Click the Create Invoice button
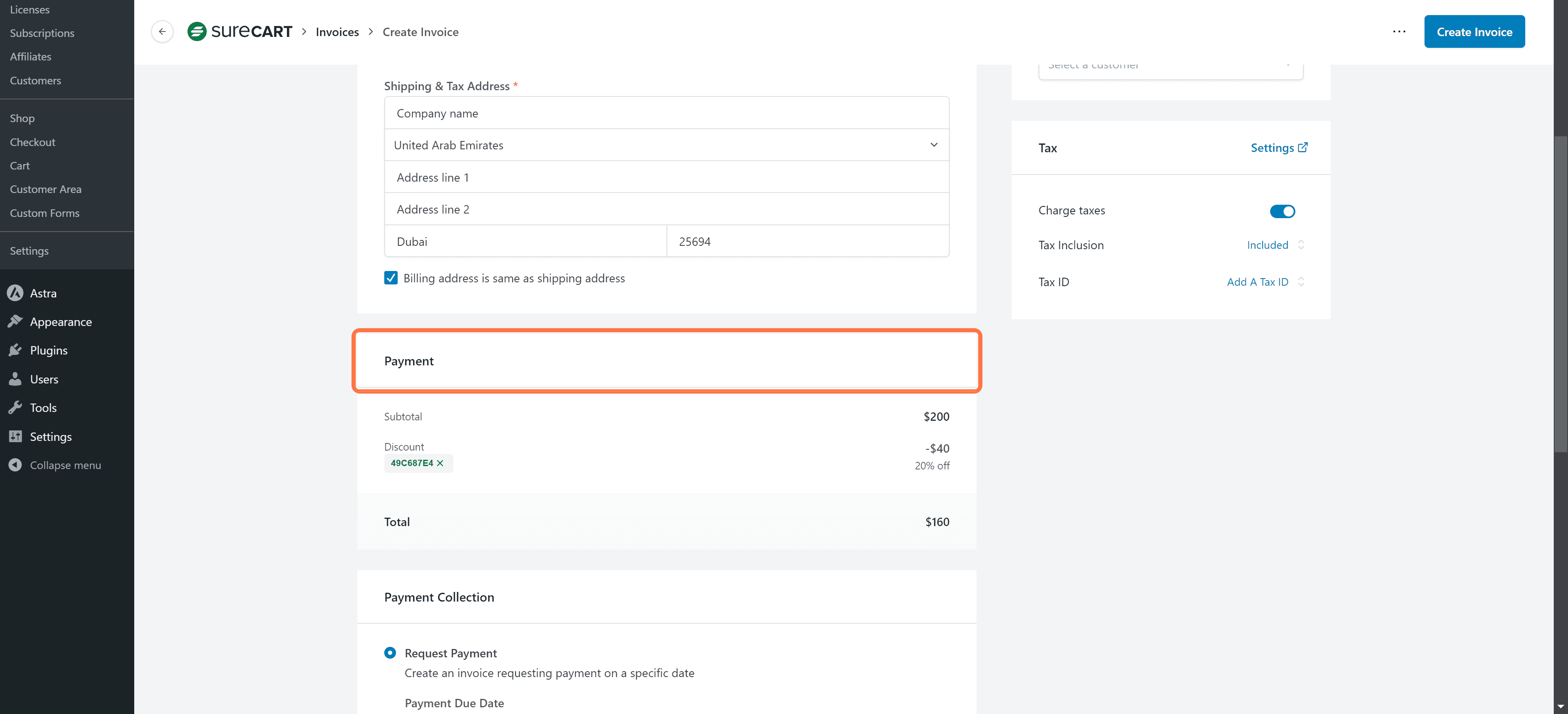 [x=1474, y=31]
